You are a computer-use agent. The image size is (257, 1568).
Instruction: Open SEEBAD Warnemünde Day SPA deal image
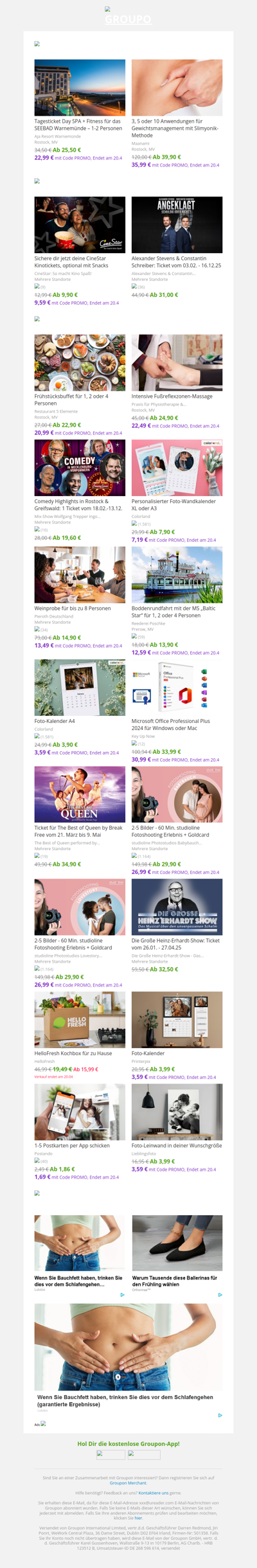click(80, 87)
